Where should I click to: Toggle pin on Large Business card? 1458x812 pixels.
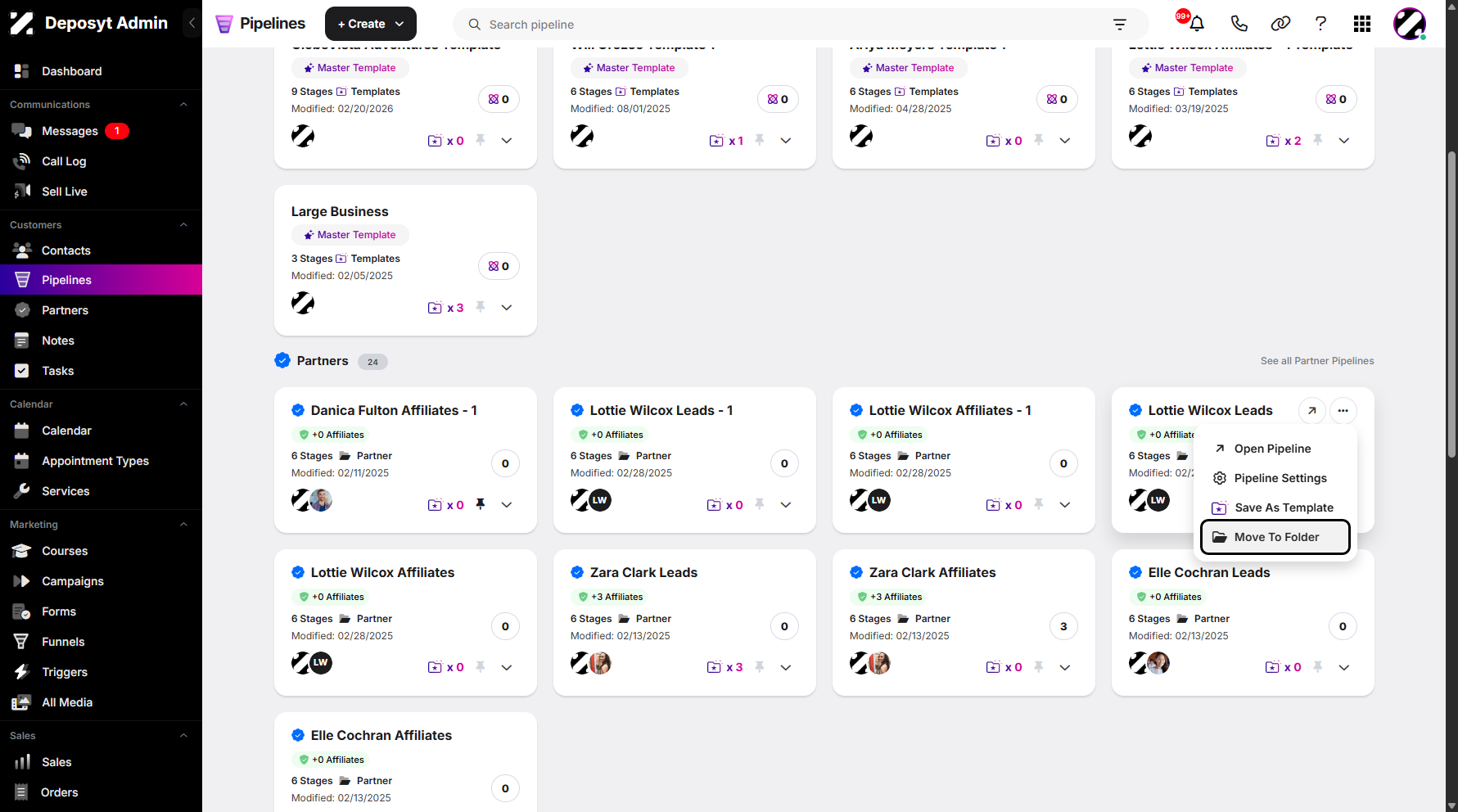coord(481,307)
